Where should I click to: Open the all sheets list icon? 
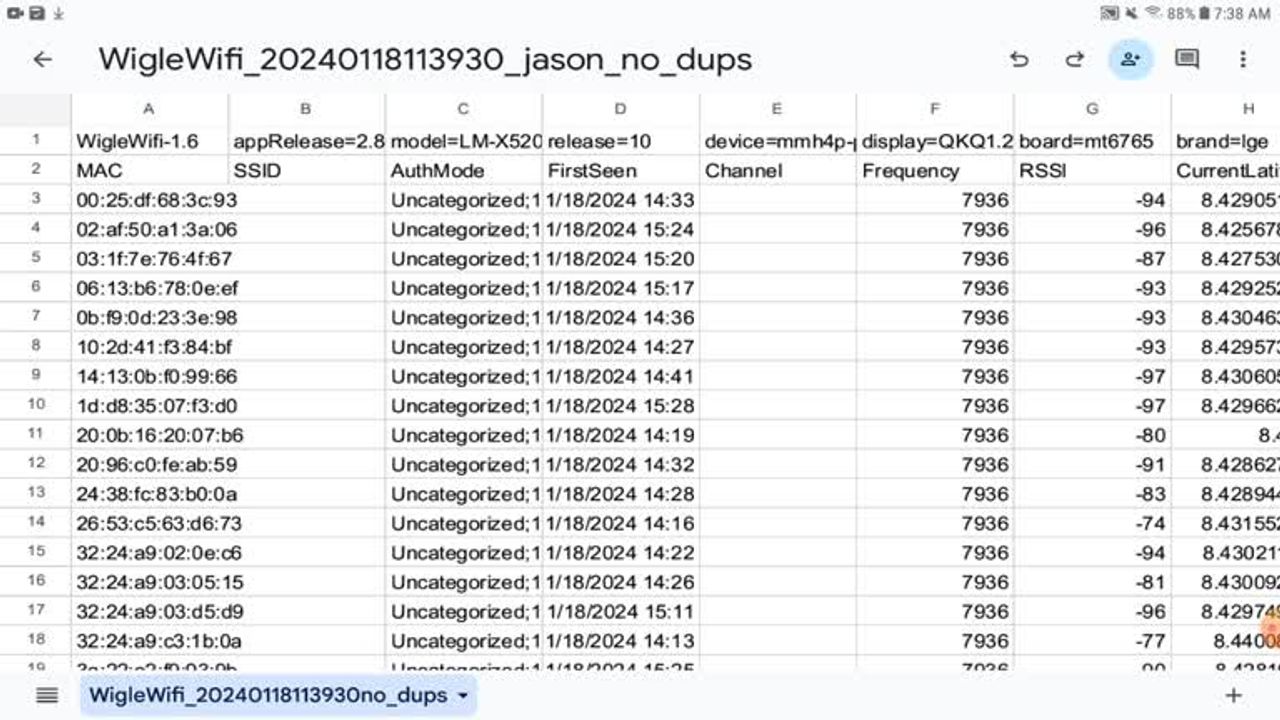pos(47,695)
